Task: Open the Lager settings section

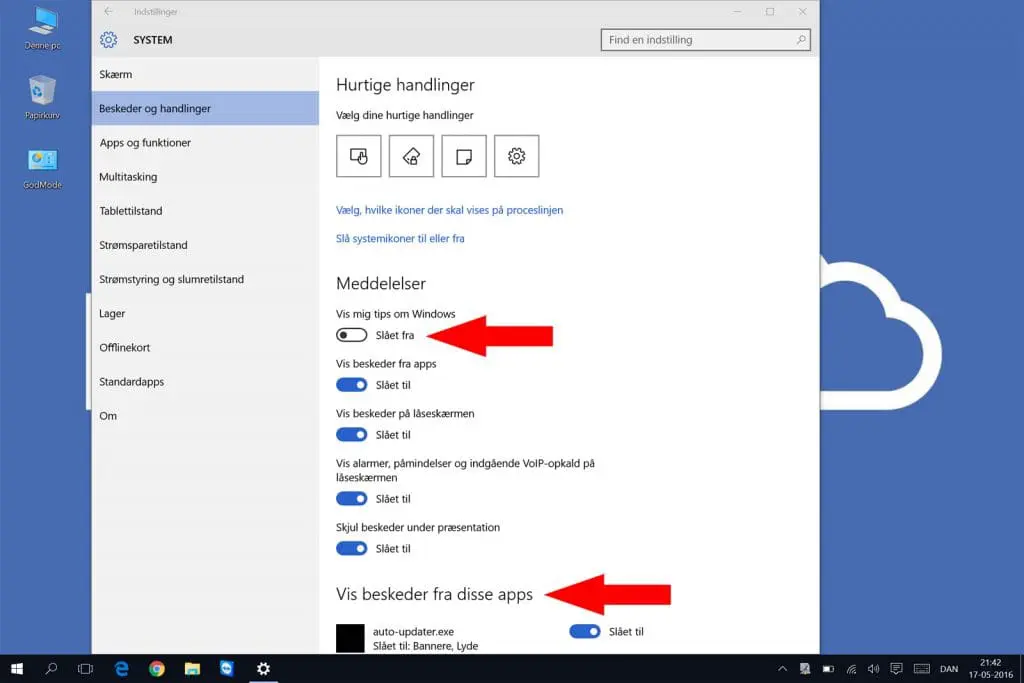Action: pos(112,313)
